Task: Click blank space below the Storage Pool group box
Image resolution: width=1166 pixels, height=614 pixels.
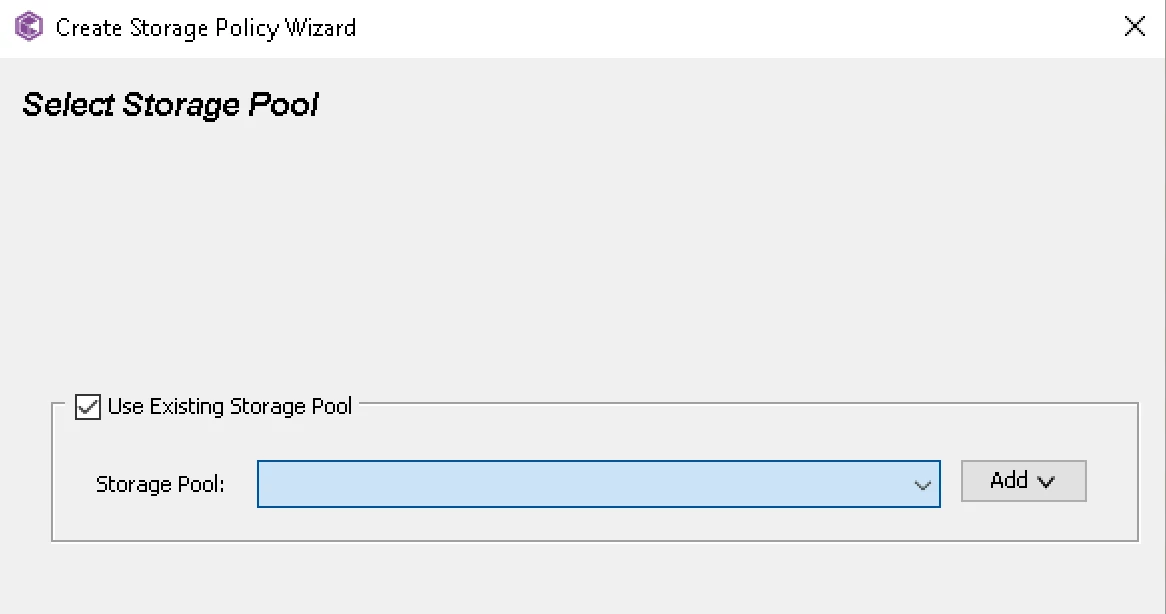Action: click(580, 578)
